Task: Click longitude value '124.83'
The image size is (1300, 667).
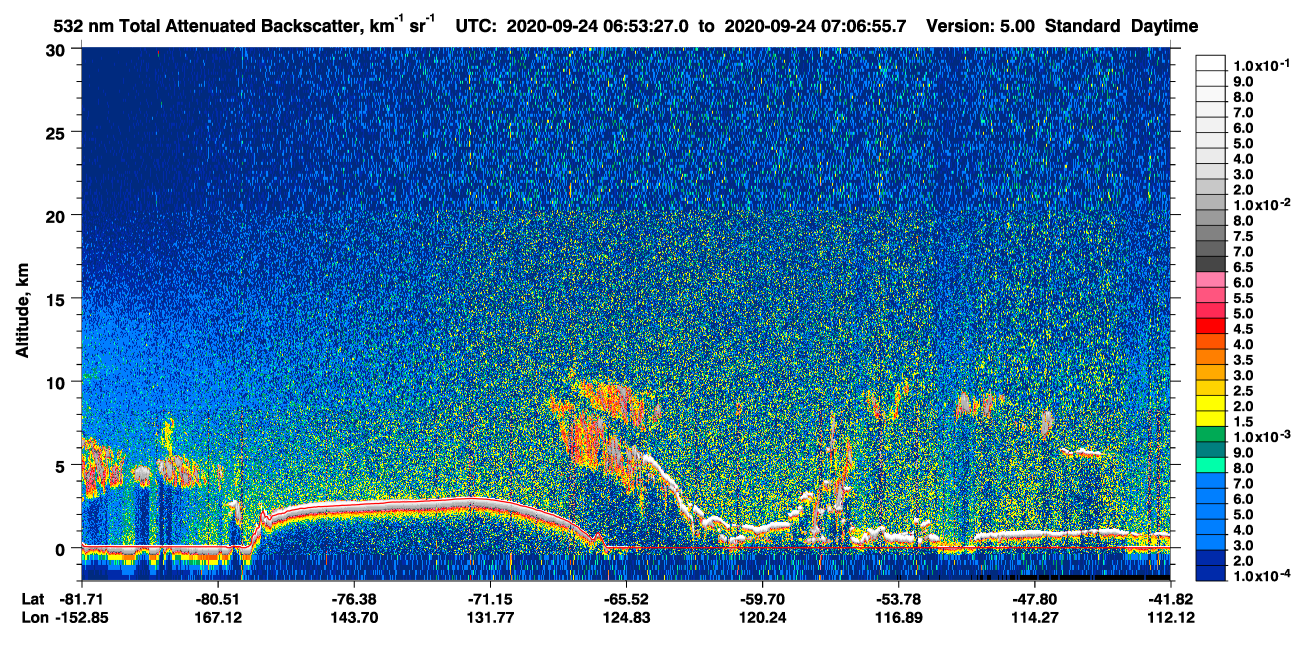Action: pos(626,618)
